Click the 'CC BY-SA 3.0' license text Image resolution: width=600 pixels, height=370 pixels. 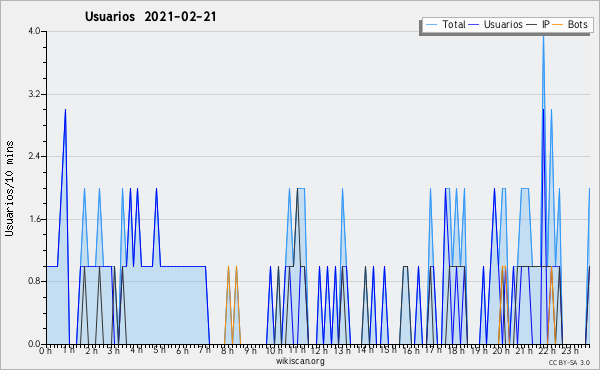click(569, 362)
